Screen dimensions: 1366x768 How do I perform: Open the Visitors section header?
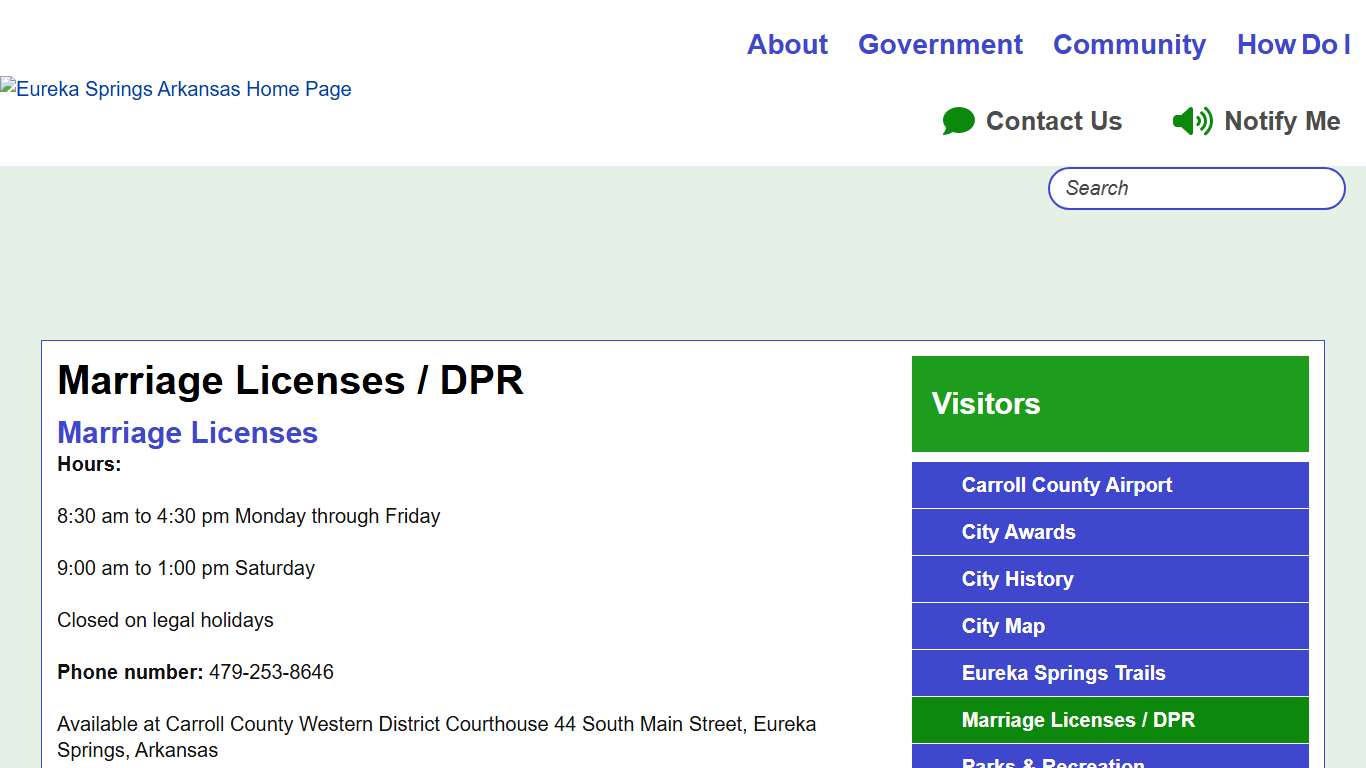(986, 404)
